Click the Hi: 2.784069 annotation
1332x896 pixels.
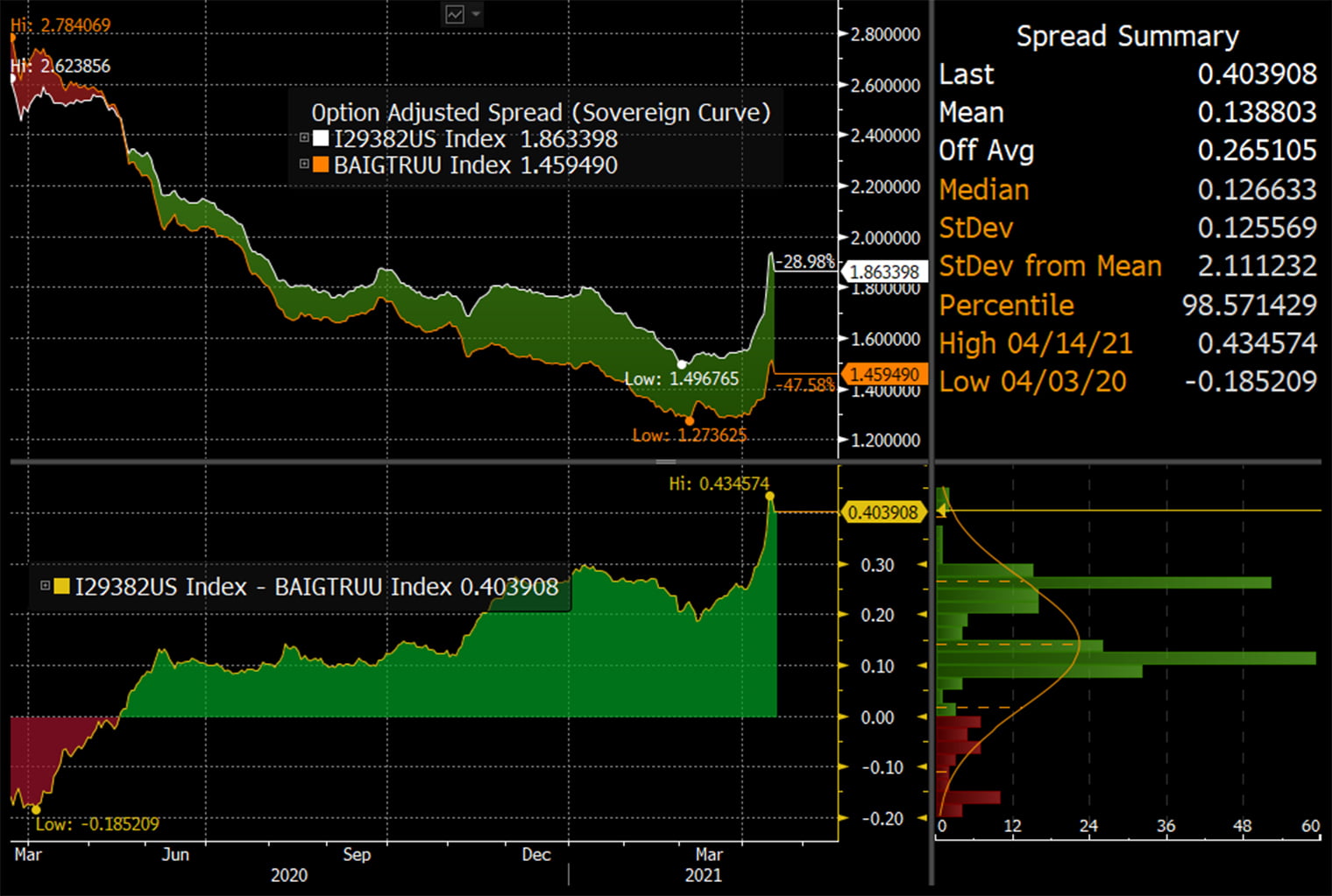61,25
